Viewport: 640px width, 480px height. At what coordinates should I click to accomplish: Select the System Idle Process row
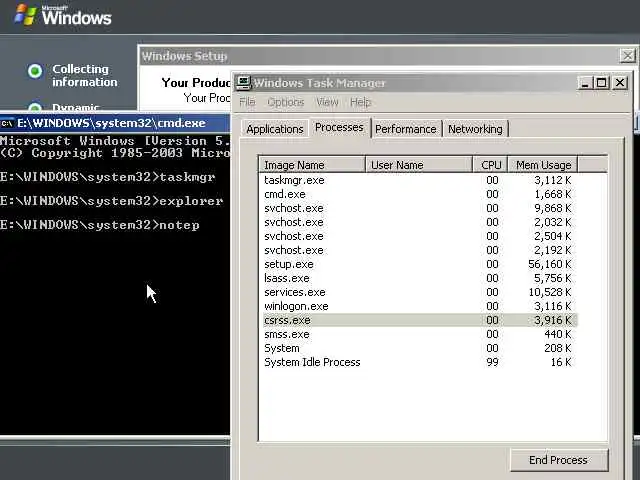tap(418, 362)
